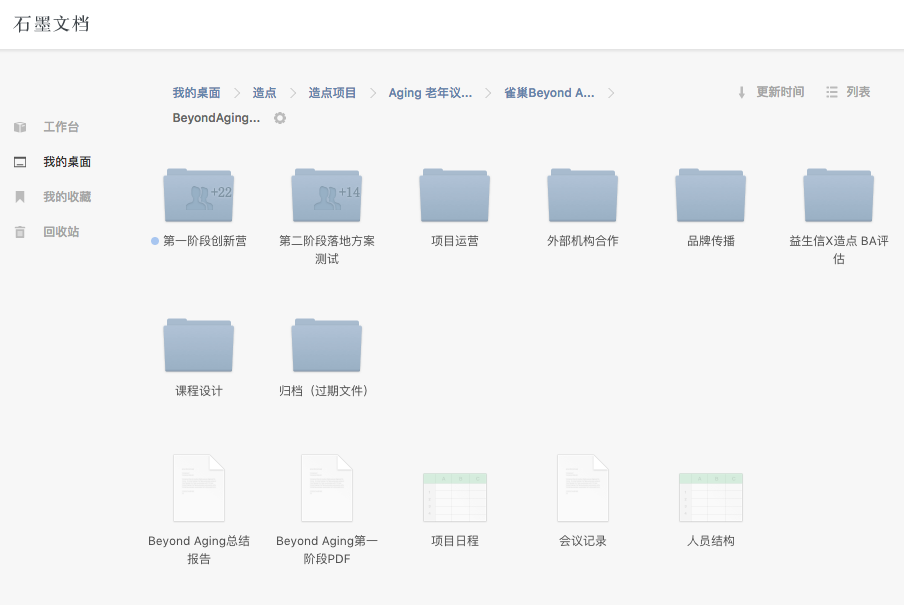Screen dimensions: 904x605
Task: Navigate to 雀巢Beyond A... breadcrumb
Action: (x=549, y=93)
